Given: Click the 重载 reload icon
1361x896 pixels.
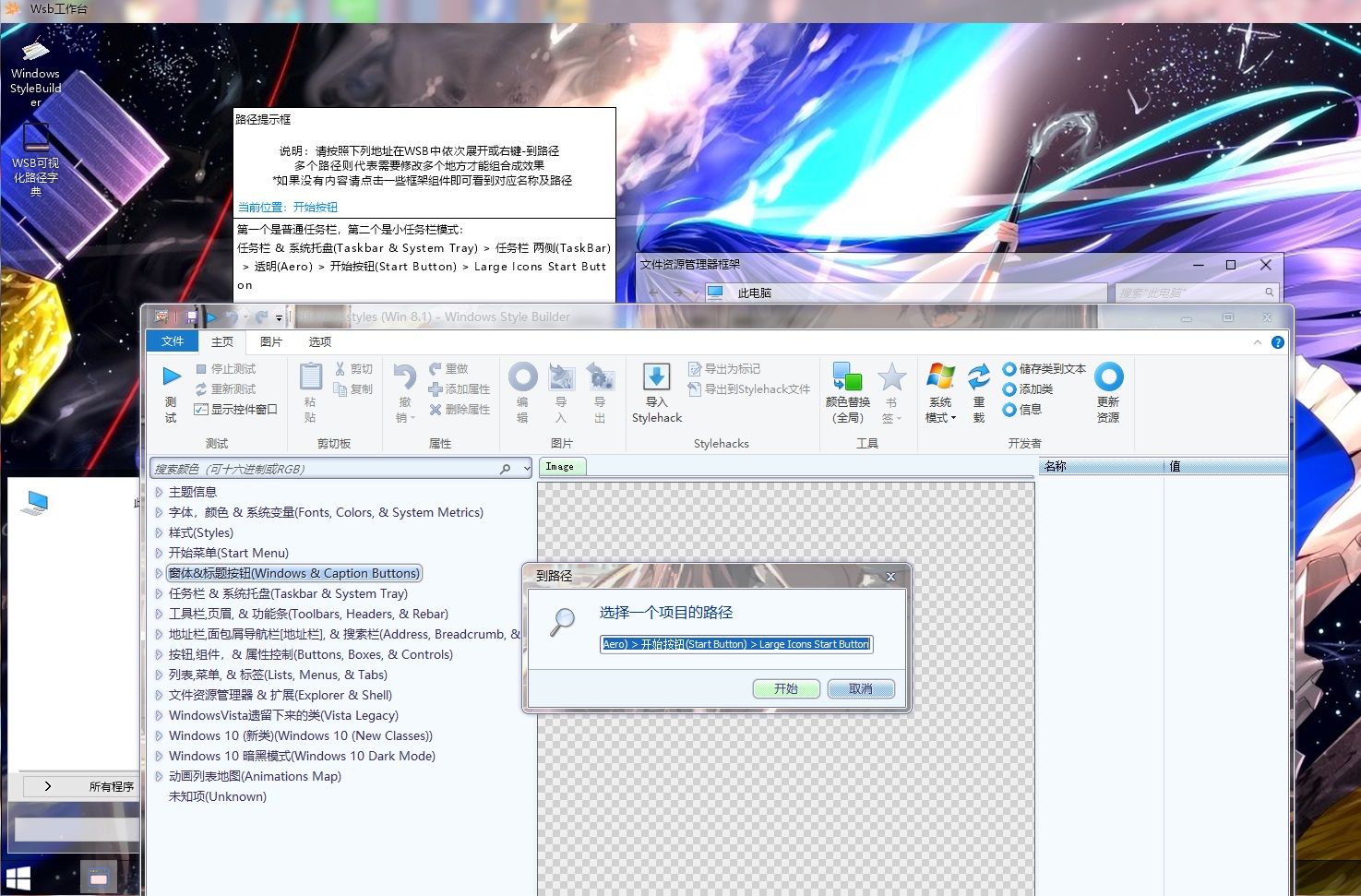Looking at the screenshot, I should pos(978,376).
